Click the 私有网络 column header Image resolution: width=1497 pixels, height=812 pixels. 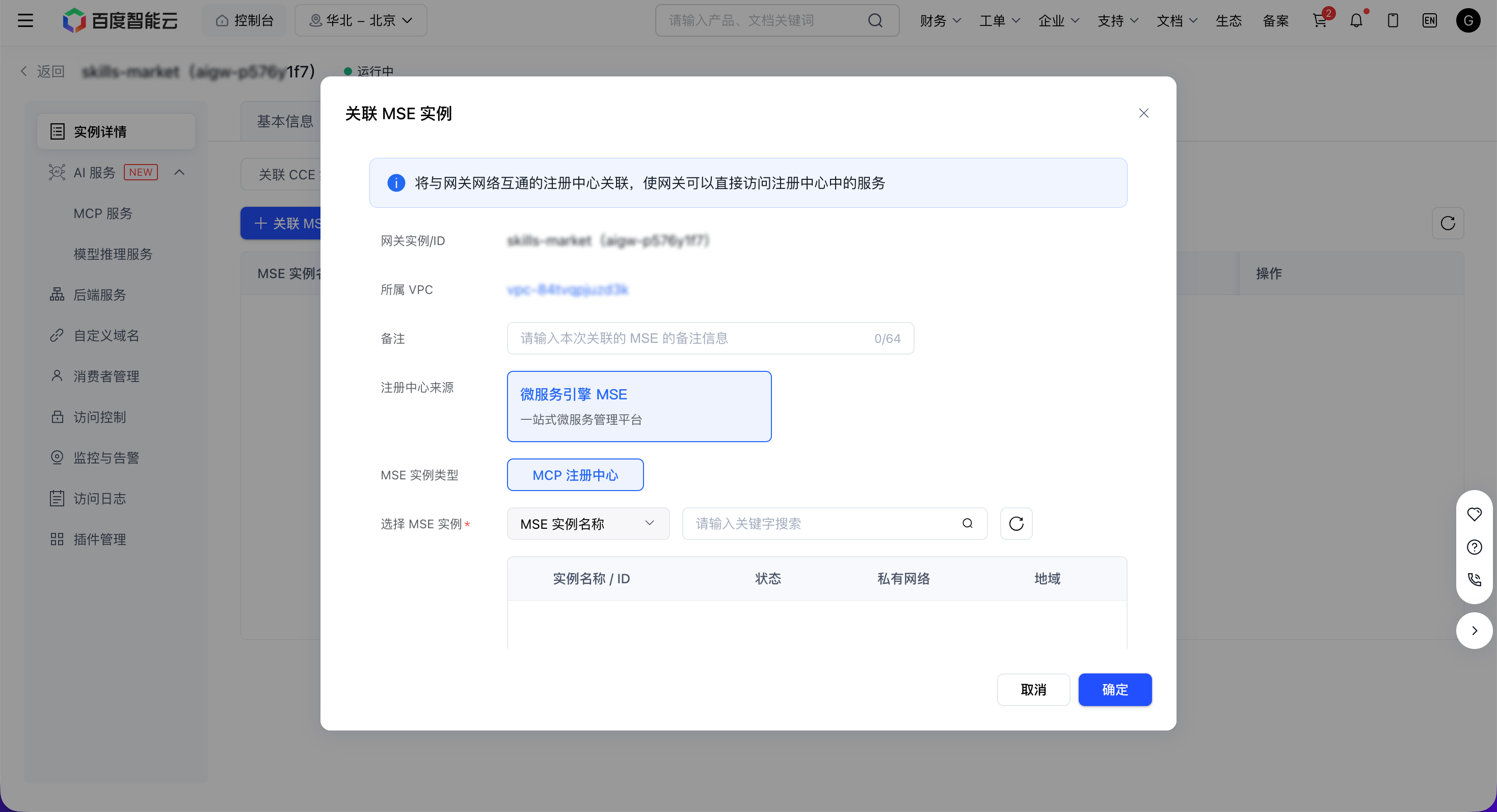click(904, 579)
